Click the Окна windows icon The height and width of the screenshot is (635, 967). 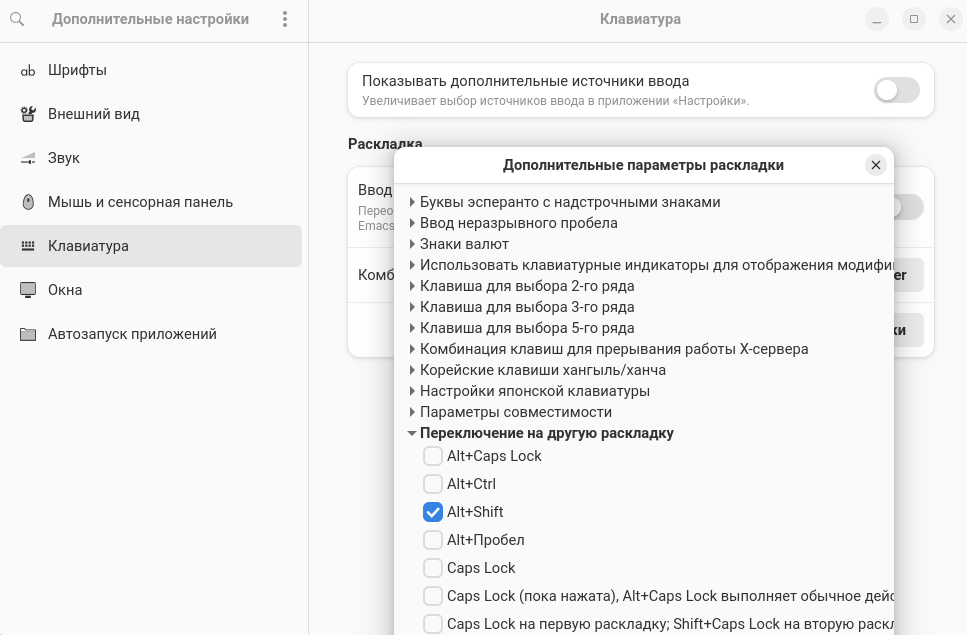(x=28, y=290)
